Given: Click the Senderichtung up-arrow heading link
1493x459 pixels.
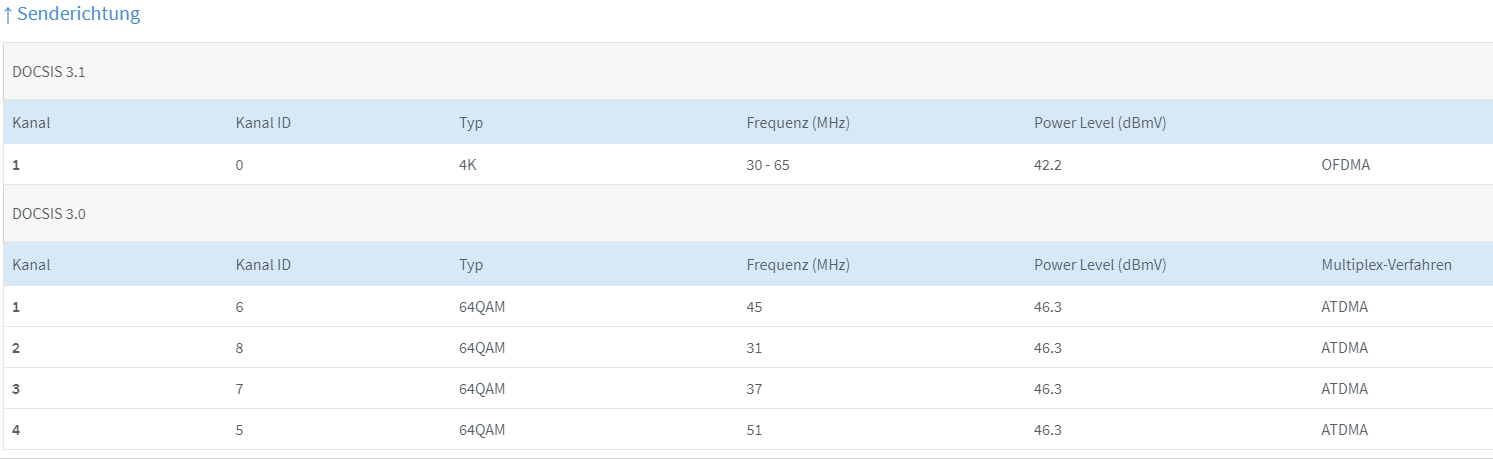Looking at the screenshot, I should pyautogui.click(x=71, y=14).
